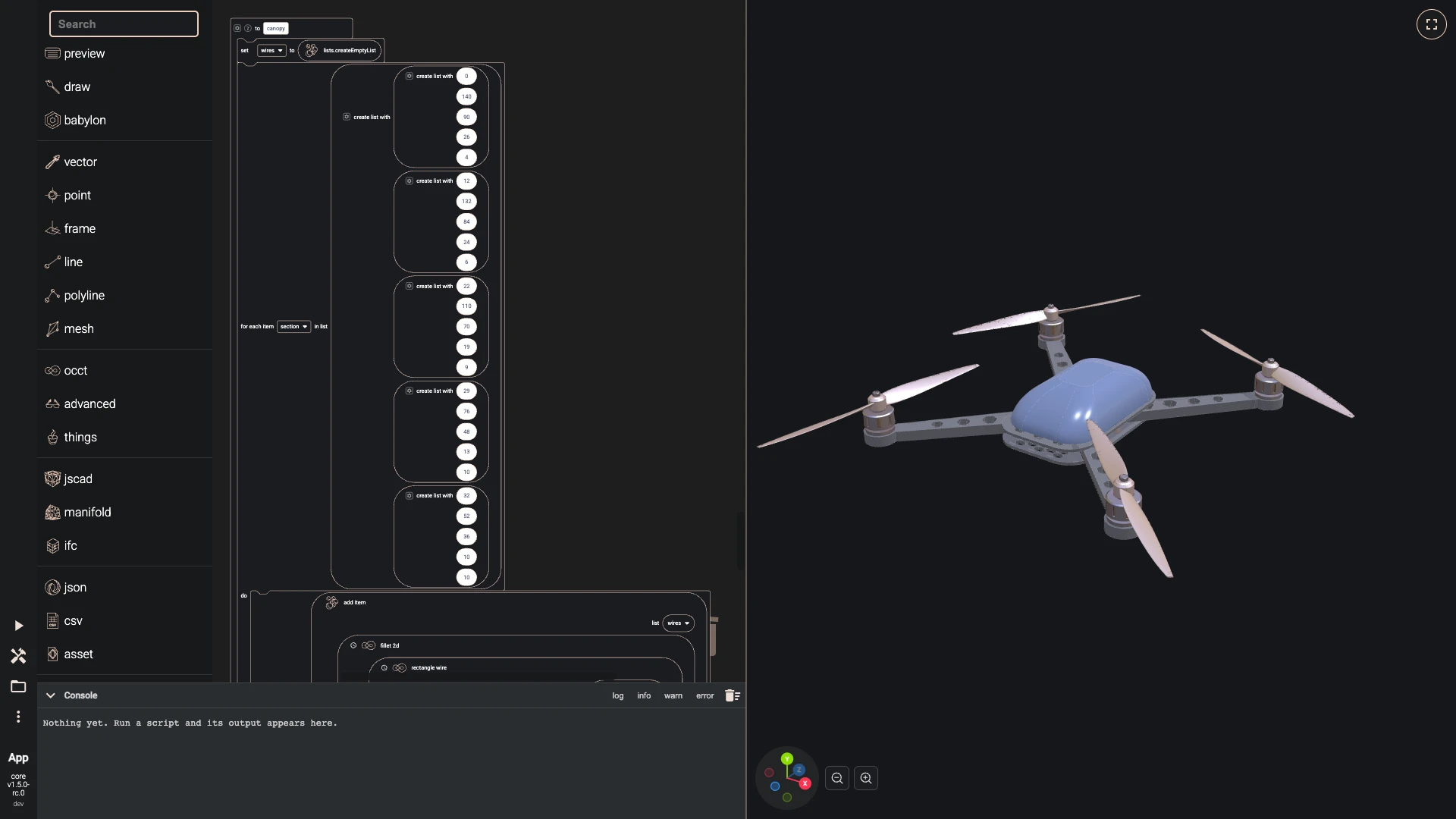The width and height of the screenshot is (1456, 819).
Task: Clear the console with trash icon
Action: pyautogui.click(x=732, y=695)
